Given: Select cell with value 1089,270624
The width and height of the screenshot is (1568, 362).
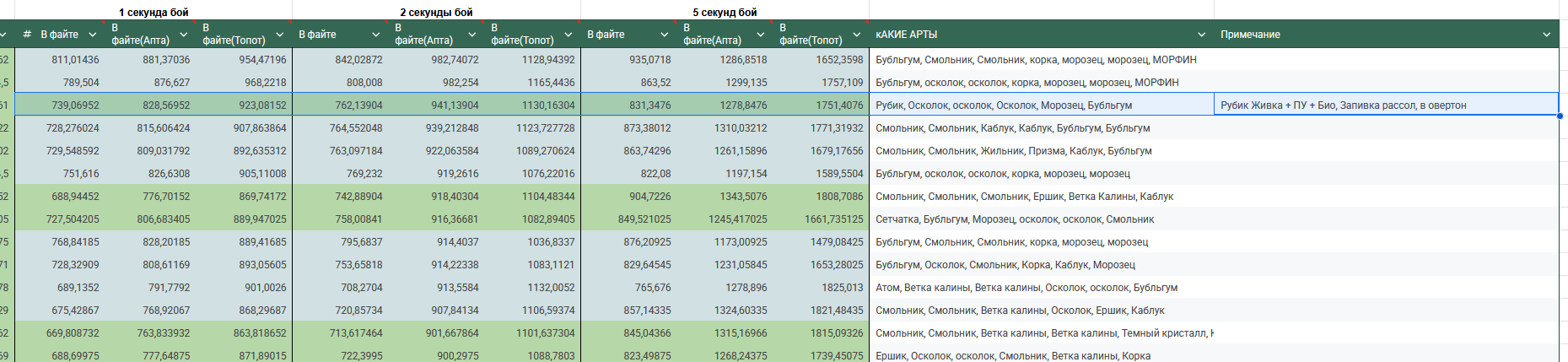Looking at the screenshot, I should [532, 151].
